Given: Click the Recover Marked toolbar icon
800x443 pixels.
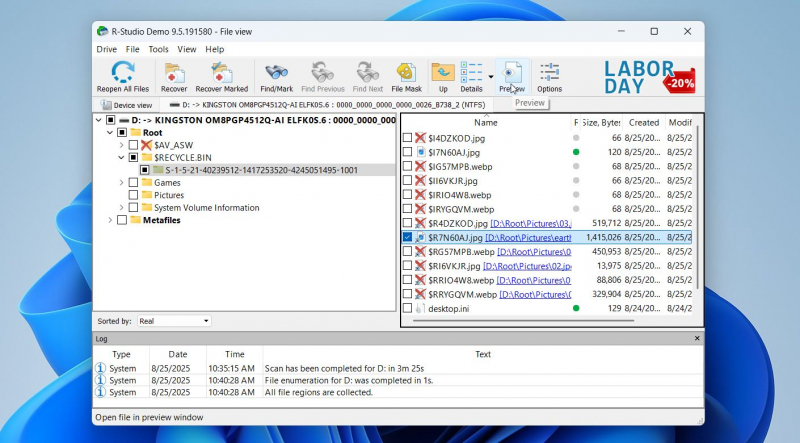Looking at the screenshot, I should coord(221,72).
